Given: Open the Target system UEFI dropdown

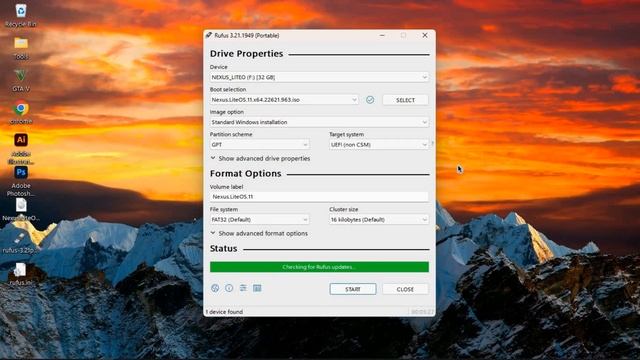Looking at the screenshot, I should click(x=379, y=144).
